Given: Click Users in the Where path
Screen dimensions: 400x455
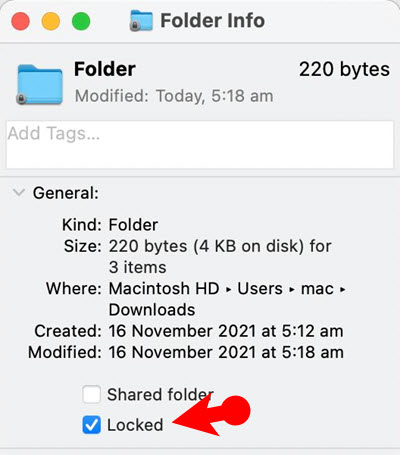Looking at the screenshot, I should point(260,288).
